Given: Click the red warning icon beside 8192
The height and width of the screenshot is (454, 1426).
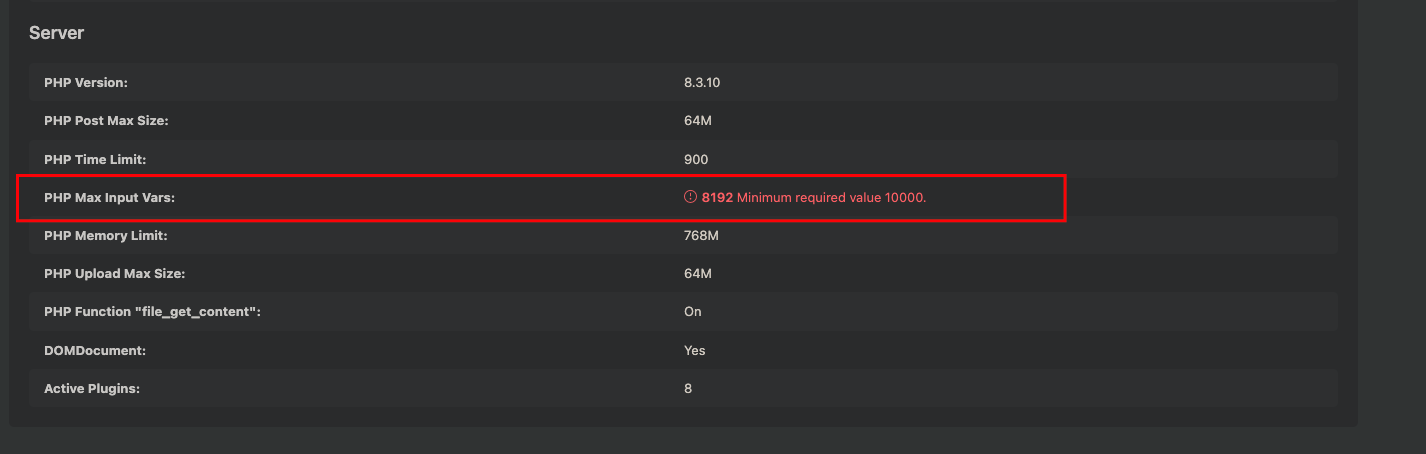Looking at the screenshot, I should click(x=690, y=197).
